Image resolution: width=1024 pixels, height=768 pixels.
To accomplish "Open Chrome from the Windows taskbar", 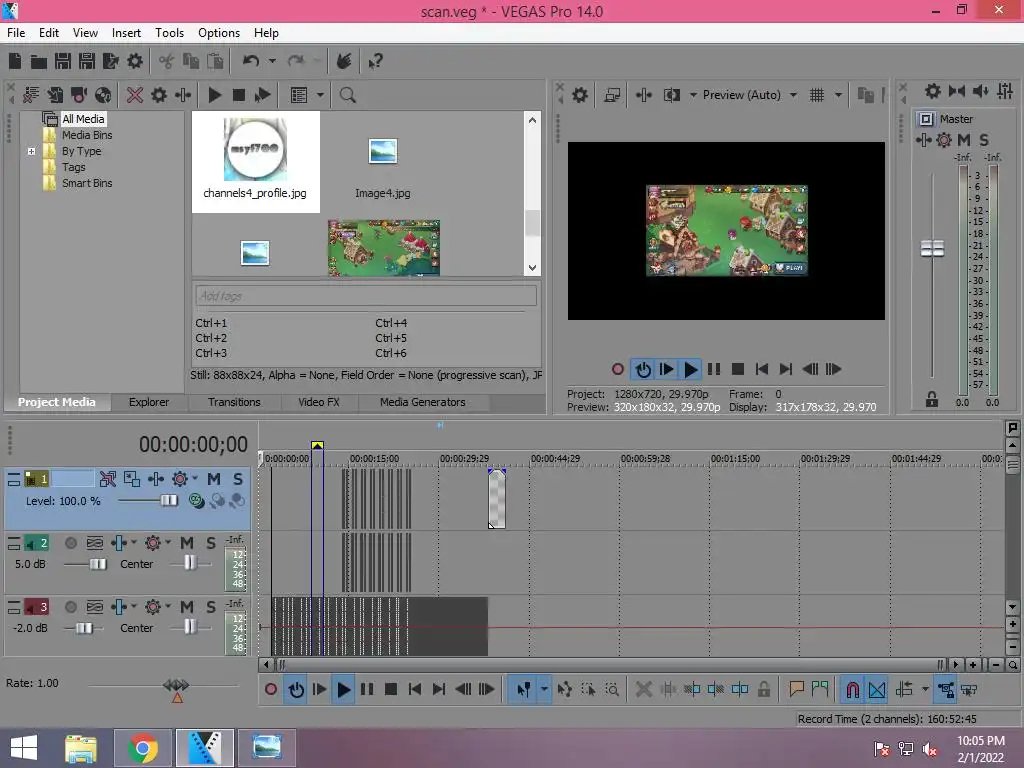I will (142, 748).
